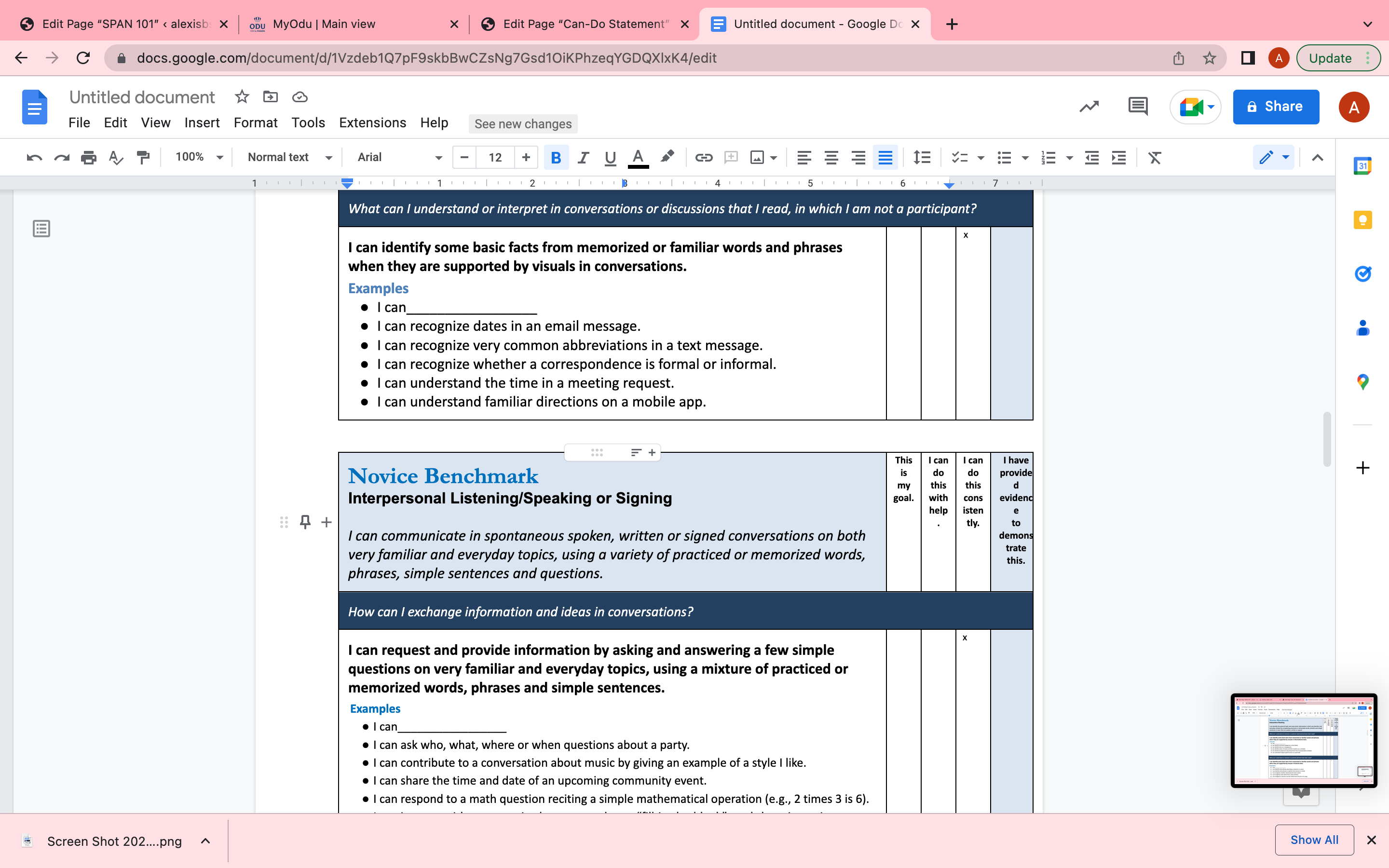Image resolution: width=1389 pixels, height=868 pixels.
Task: Open checklist options dropdown arrow
Action: click(x=981, y=158)
